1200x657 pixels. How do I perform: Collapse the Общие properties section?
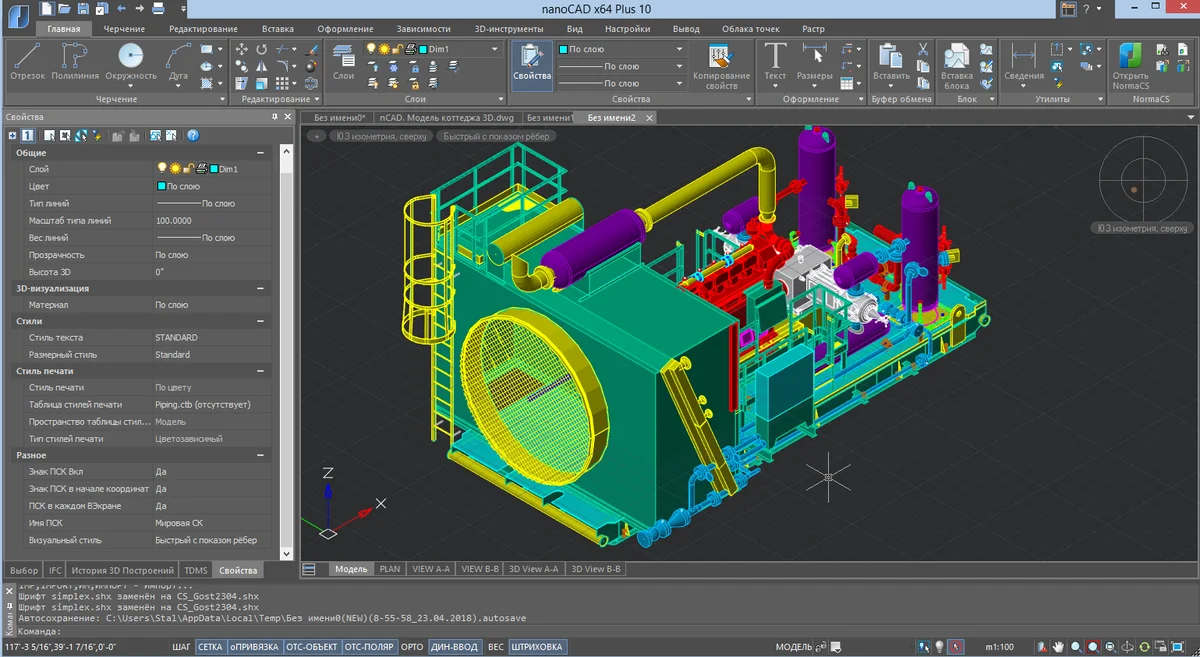click(261, 153)
